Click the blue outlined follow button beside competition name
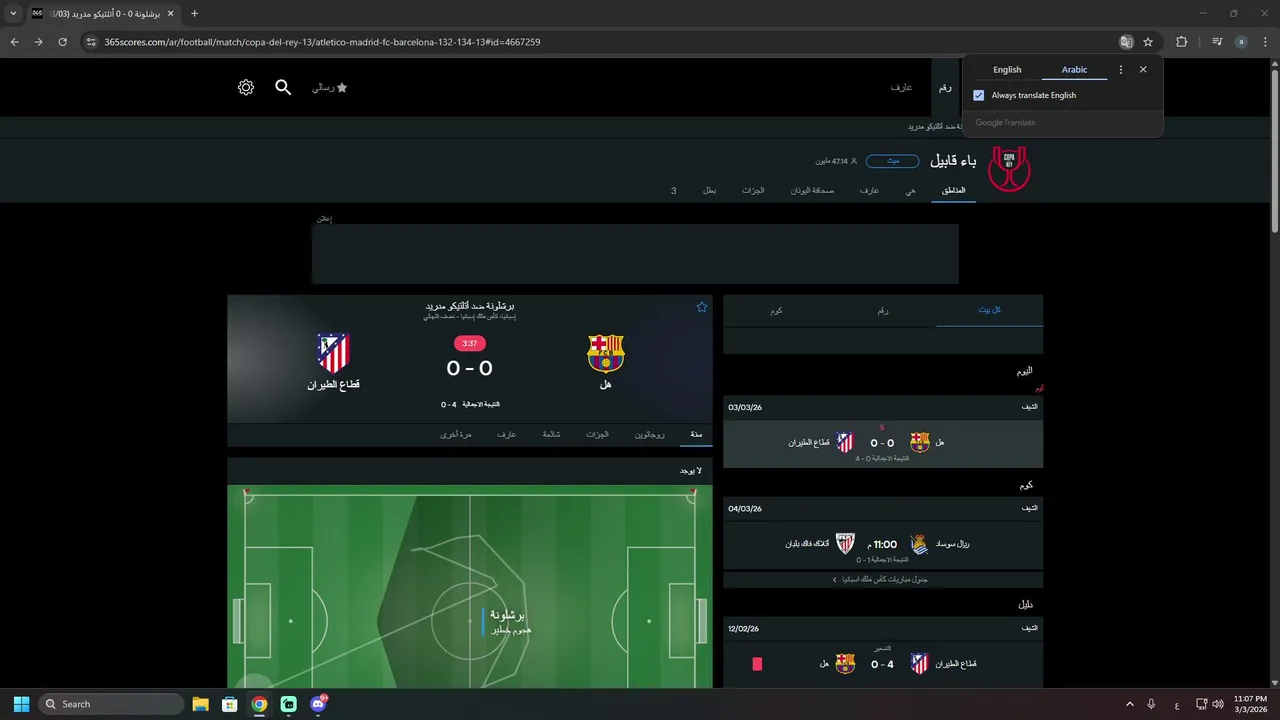The height and width of the screenshot is (720, 1280). pyautogui.click(x=892, y=161)
